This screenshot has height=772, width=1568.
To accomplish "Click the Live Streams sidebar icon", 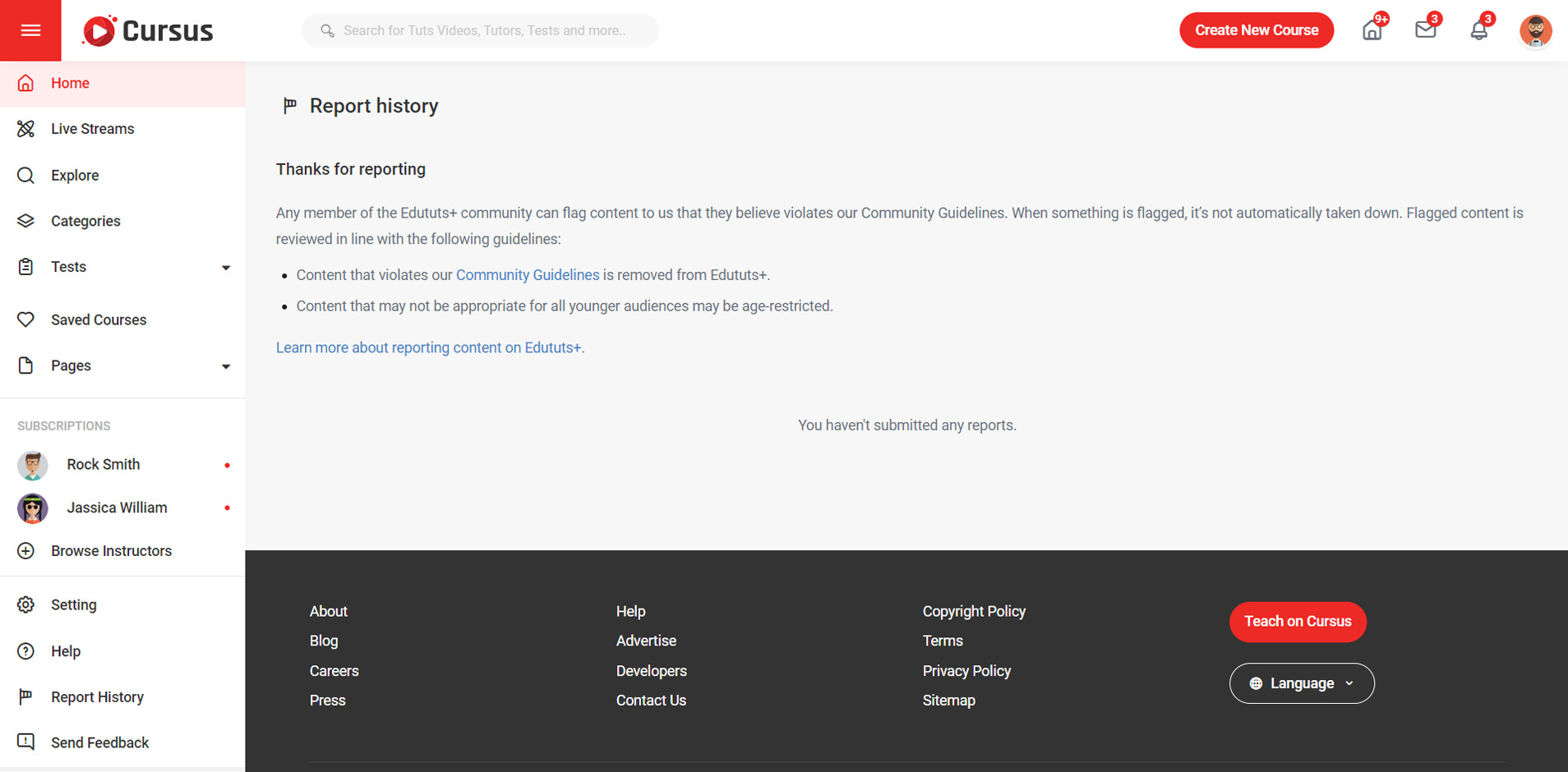I will point(26,129).
